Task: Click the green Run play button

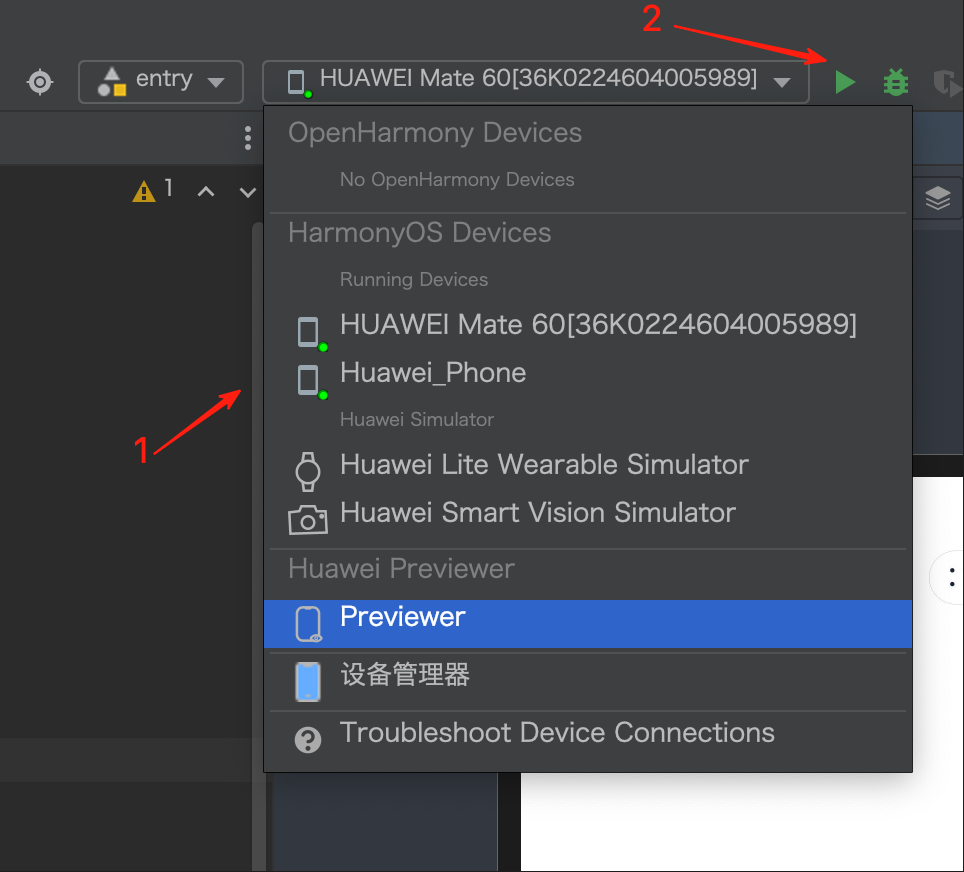Action: (x=845, y=82)
